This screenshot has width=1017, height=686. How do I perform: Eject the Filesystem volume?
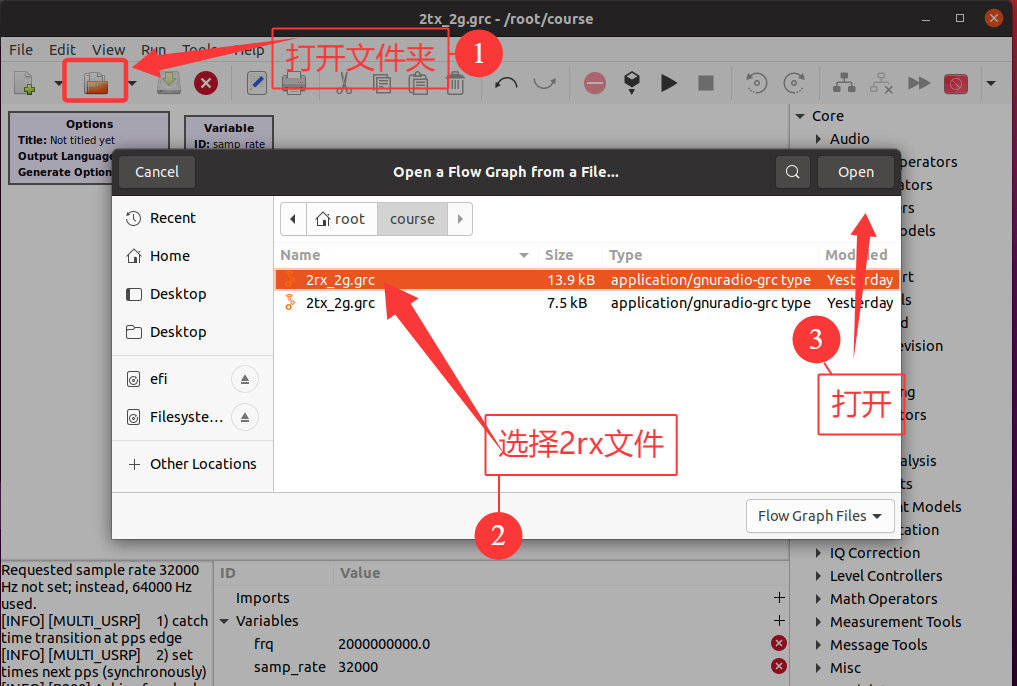tap(245, 417)
